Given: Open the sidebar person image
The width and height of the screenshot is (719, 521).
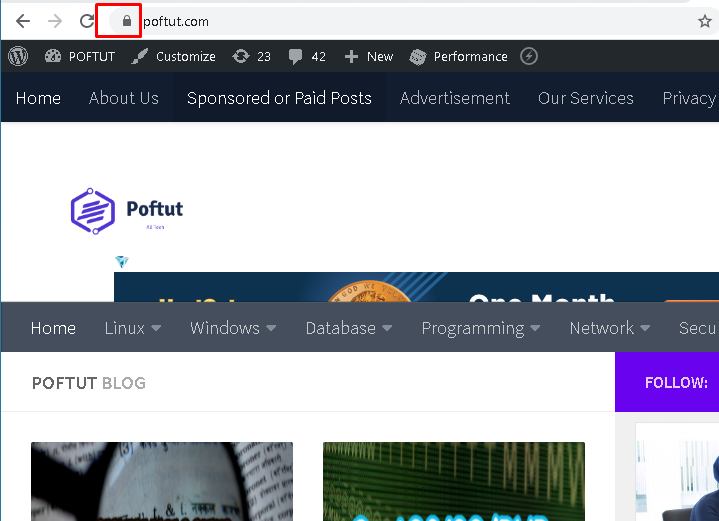Looking at the screenshot, I should point(678,472).
